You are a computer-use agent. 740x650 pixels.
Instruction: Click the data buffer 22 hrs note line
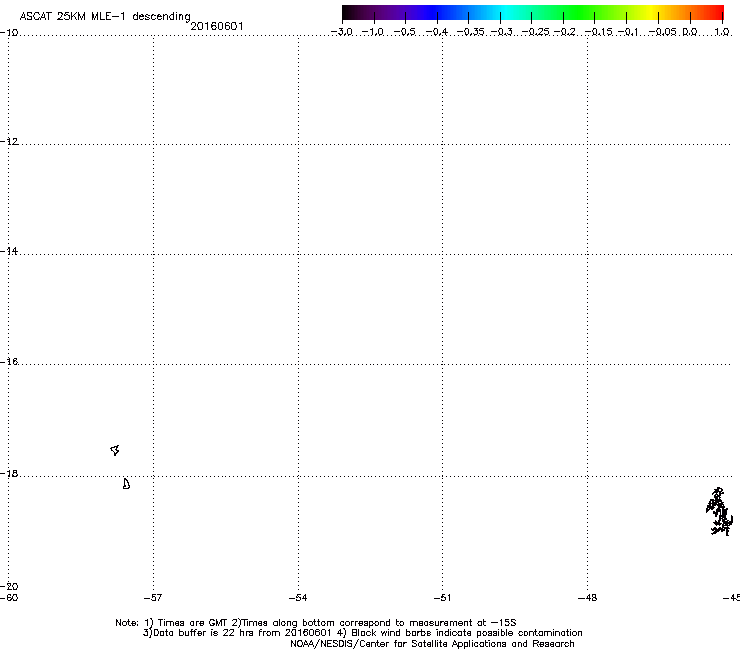point(362,633)
